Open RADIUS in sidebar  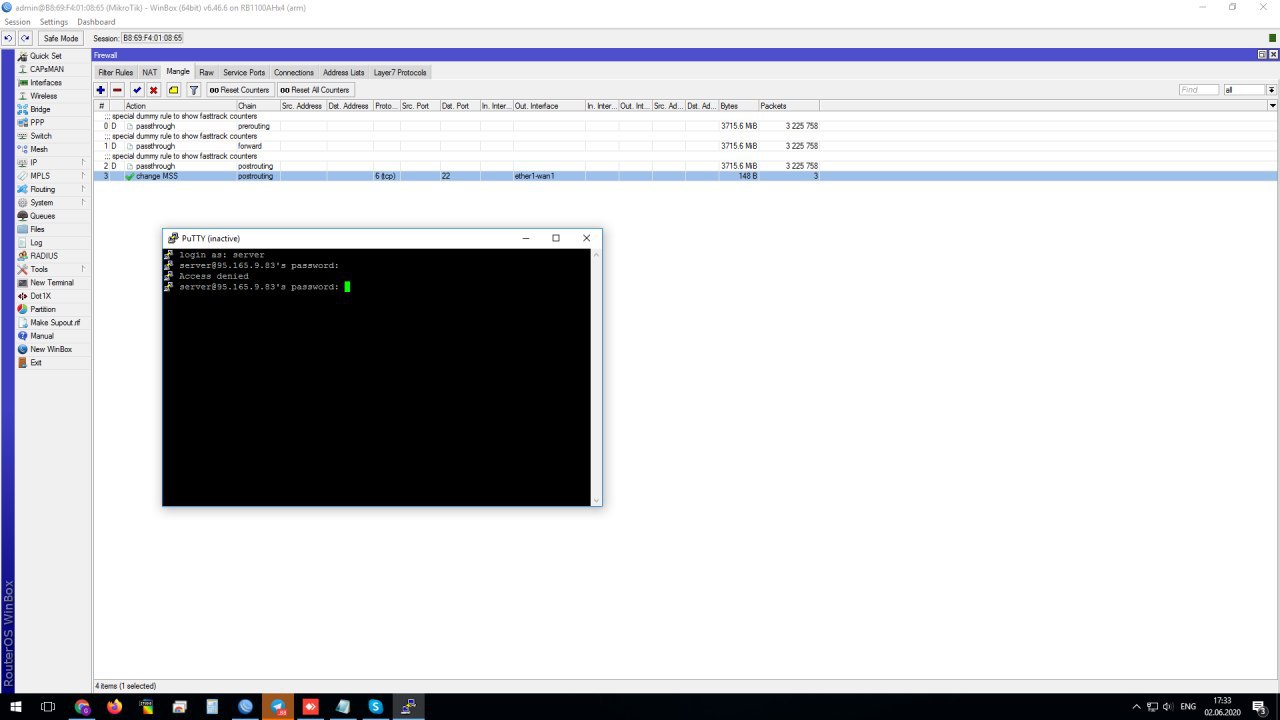click(x=43, y=256)
